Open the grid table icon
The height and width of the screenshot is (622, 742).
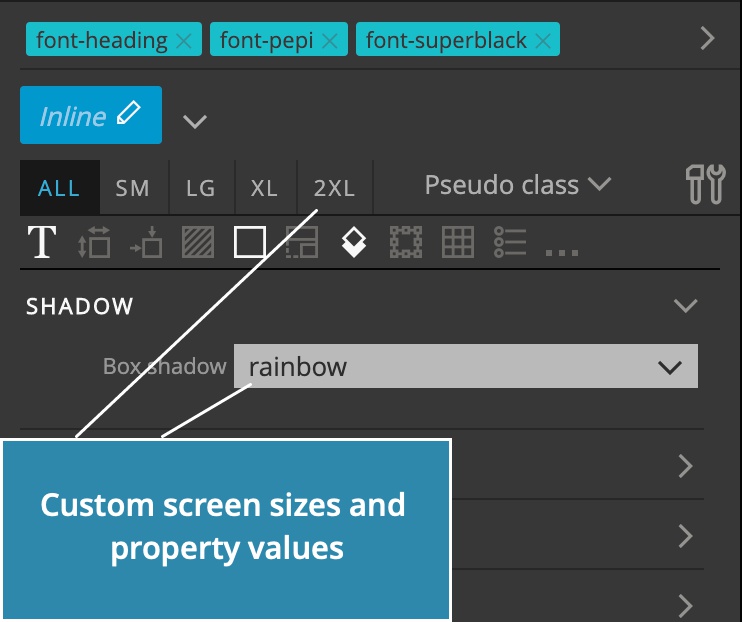[x=458, y=242]
